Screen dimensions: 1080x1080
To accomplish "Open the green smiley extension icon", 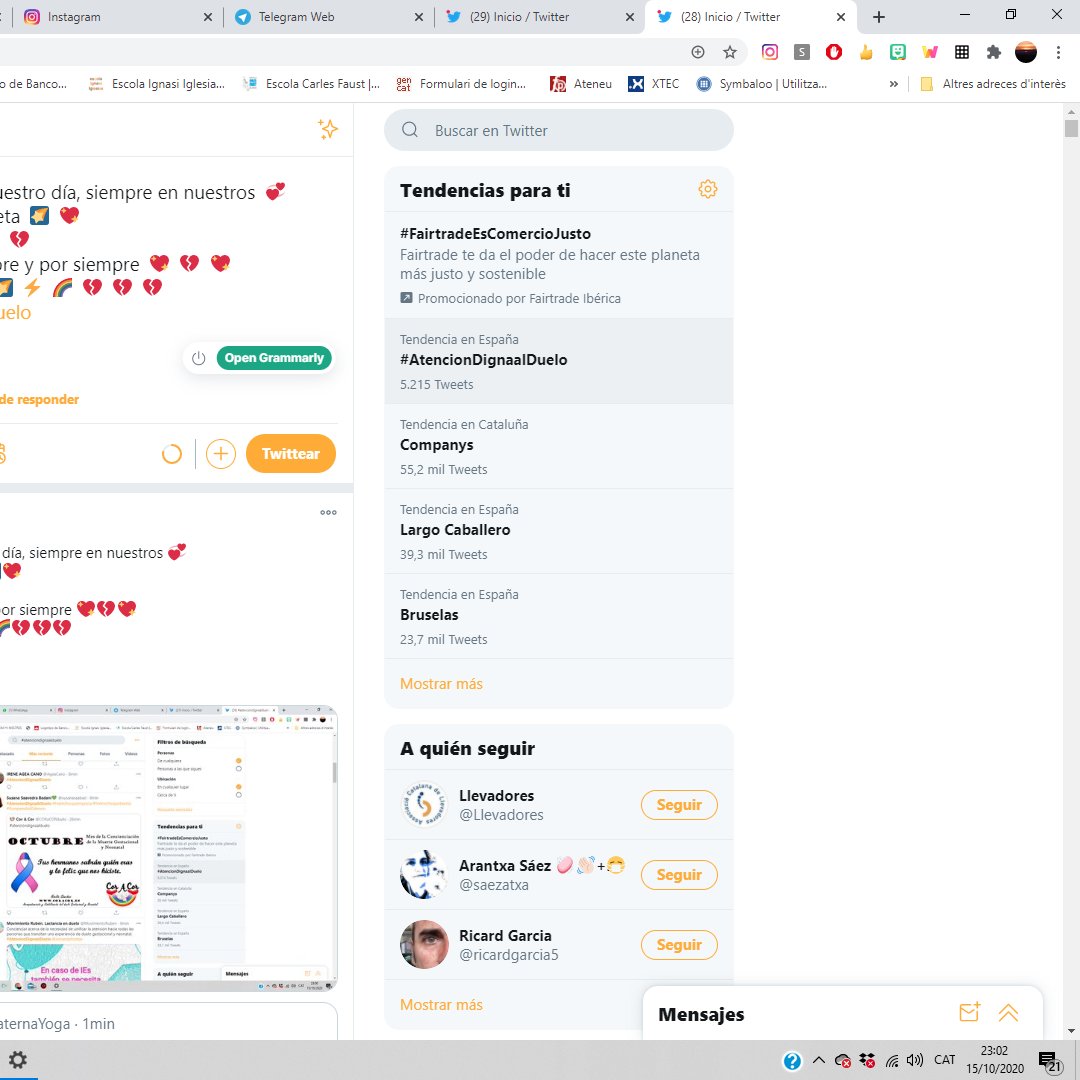I will [x=897, y=52].
